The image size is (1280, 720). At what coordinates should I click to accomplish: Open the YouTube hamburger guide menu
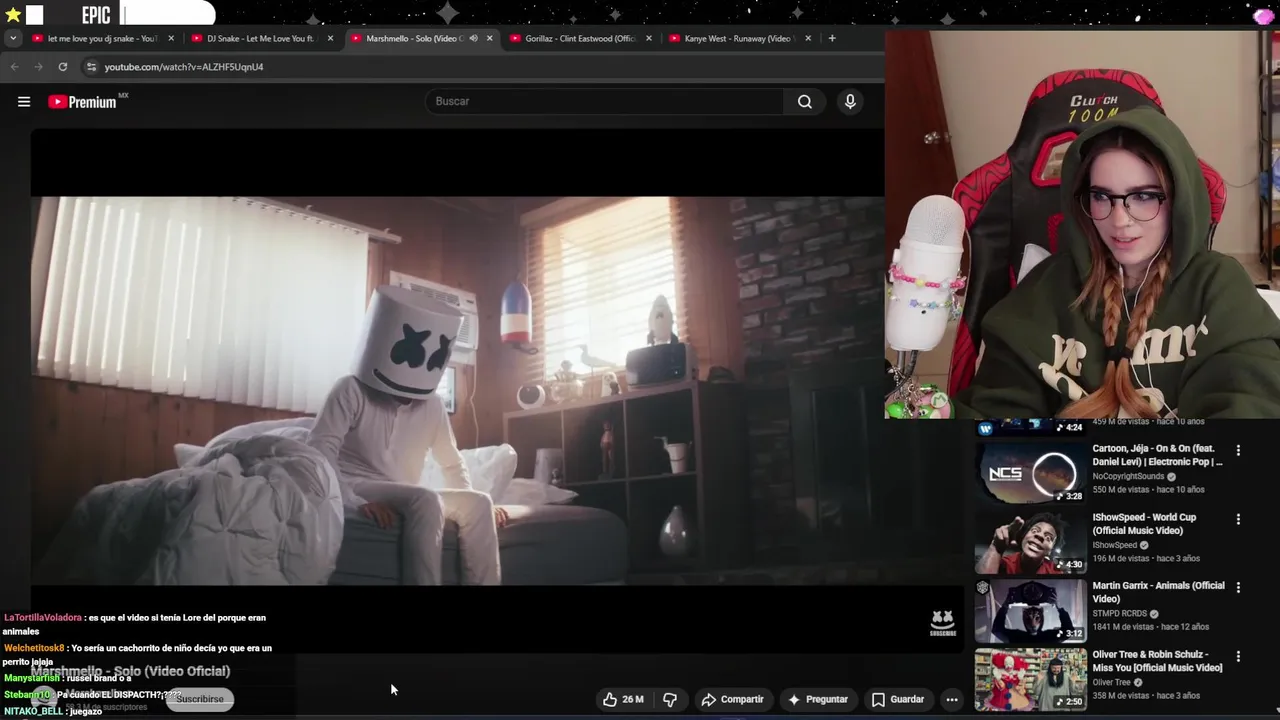tap(24, 101)
